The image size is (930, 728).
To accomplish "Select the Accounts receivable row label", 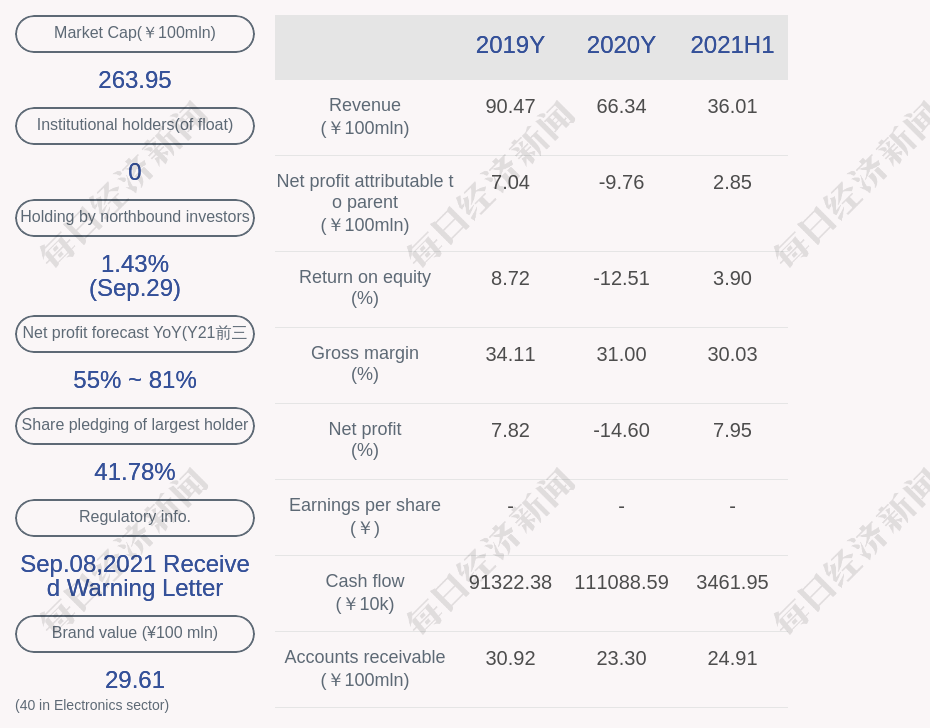I will pyautogui.click(x=365, y=668).
